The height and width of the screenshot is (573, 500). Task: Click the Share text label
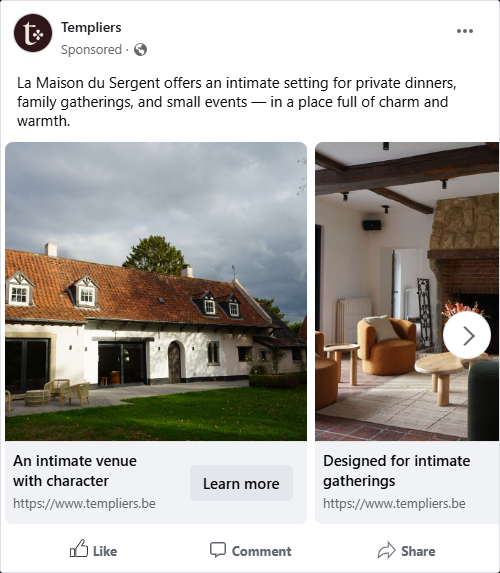418,551
